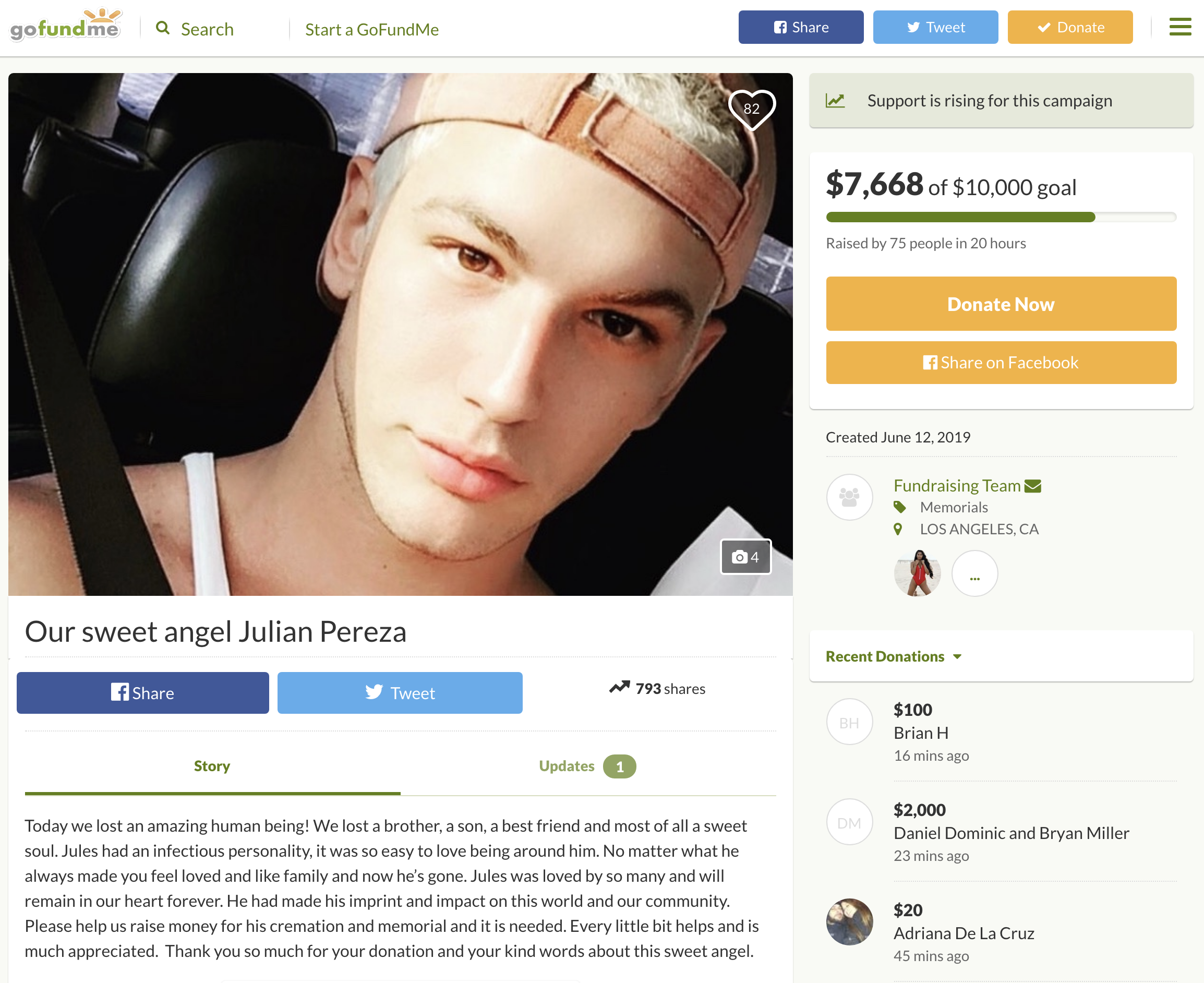Click the search magnifier icon
The image size is (1204, 983).
click(162, 28)
